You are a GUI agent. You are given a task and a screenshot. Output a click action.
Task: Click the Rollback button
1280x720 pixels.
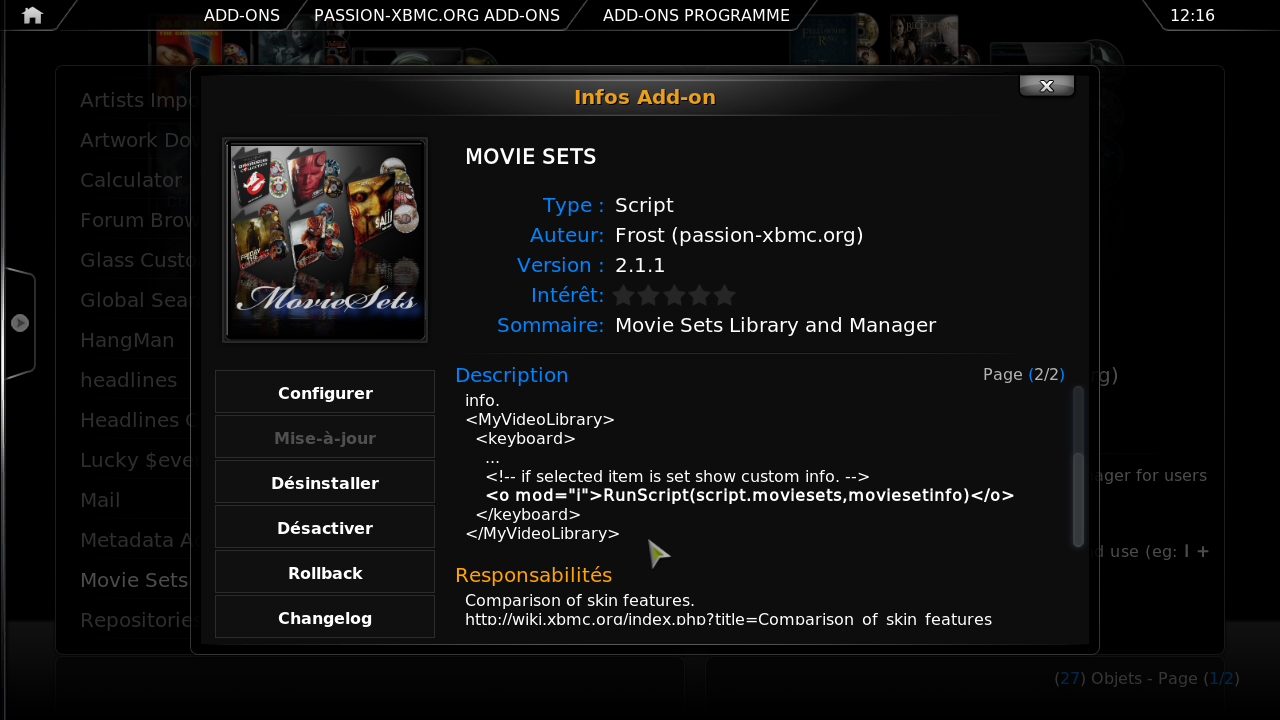(x=325, y=573)
